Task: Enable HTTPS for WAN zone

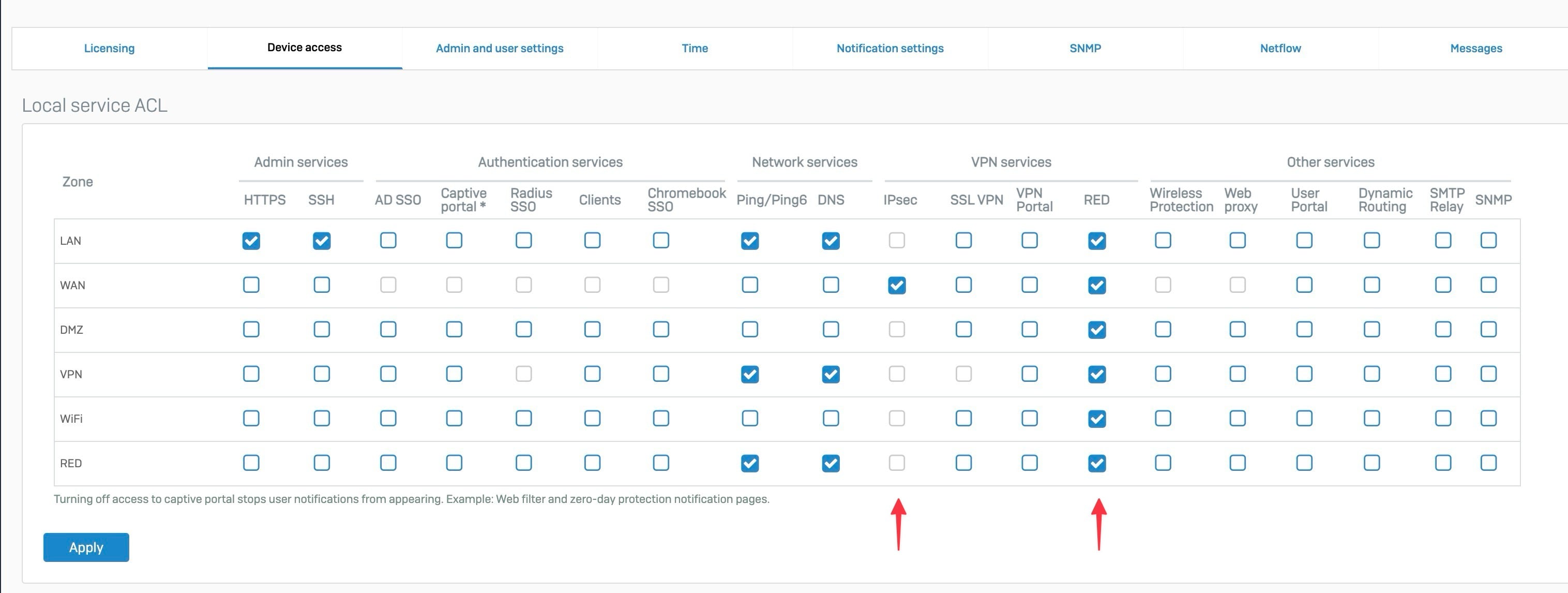Action: pyautogui.click(x=251, y=285)
